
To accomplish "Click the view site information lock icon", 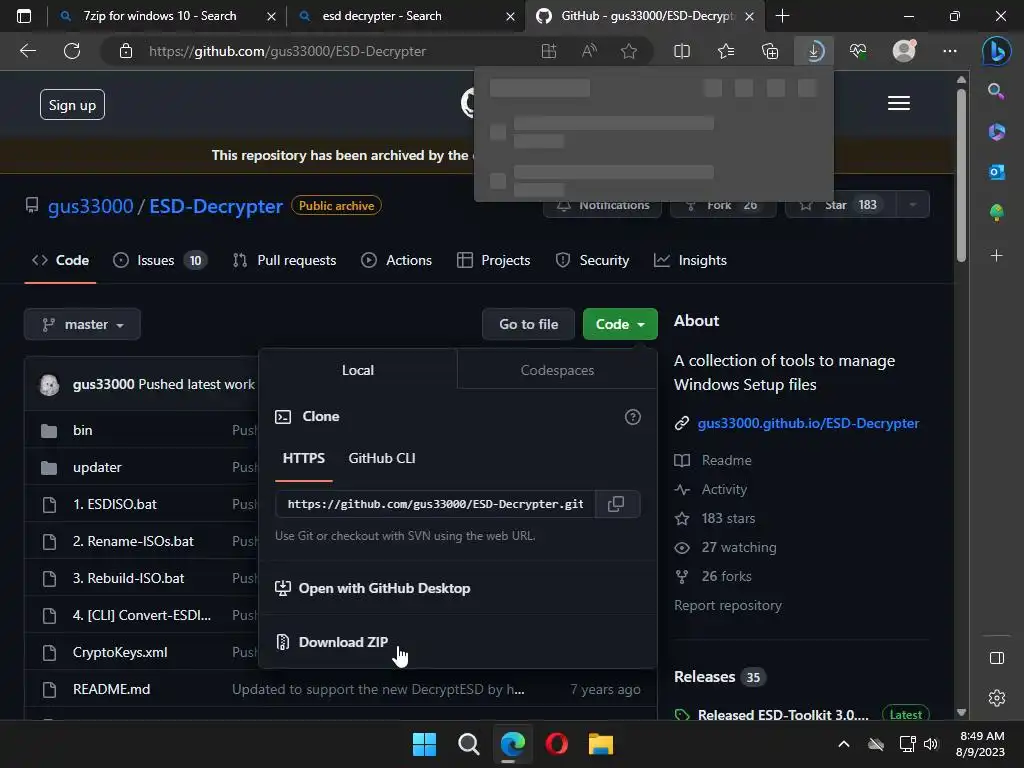I will tap(126, 51).
